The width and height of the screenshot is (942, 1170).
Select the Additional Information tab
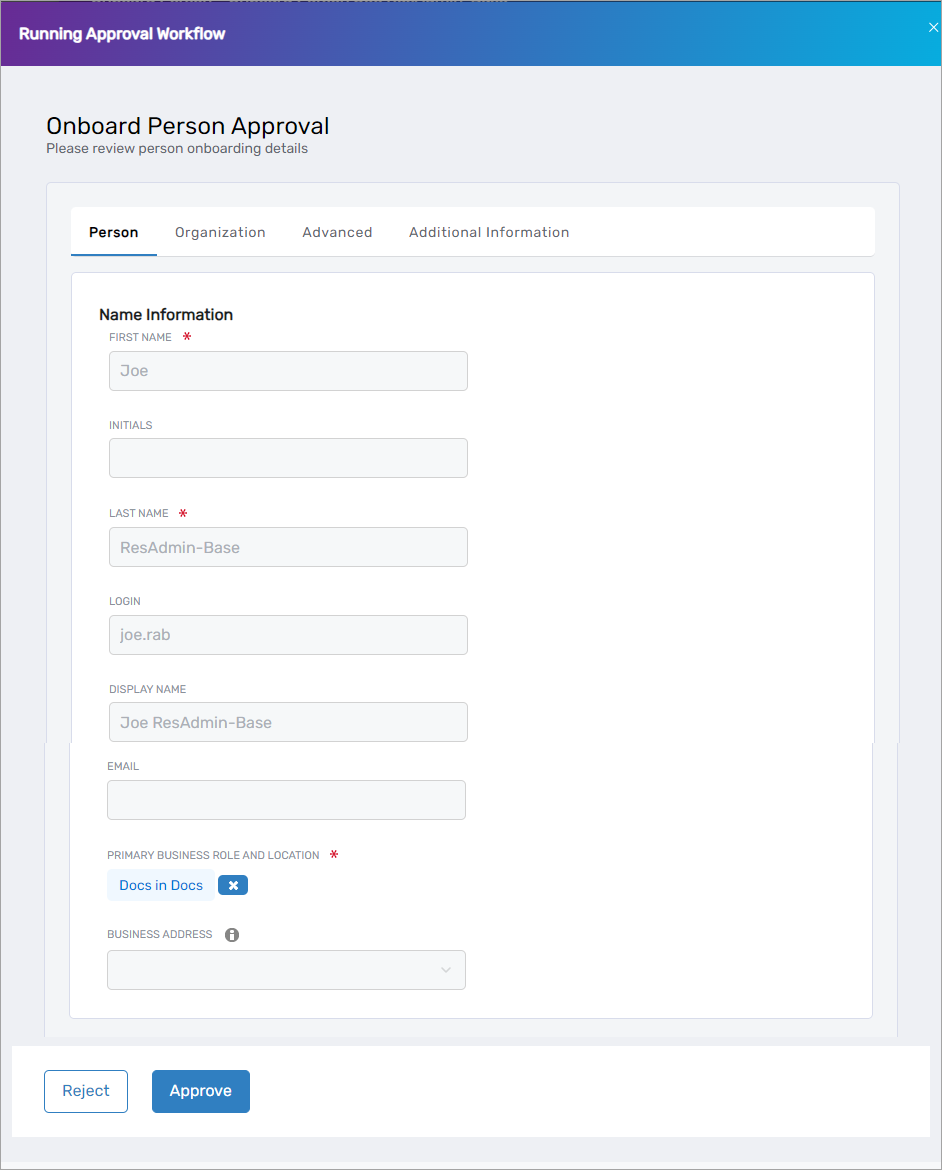[x=489, y=232]
